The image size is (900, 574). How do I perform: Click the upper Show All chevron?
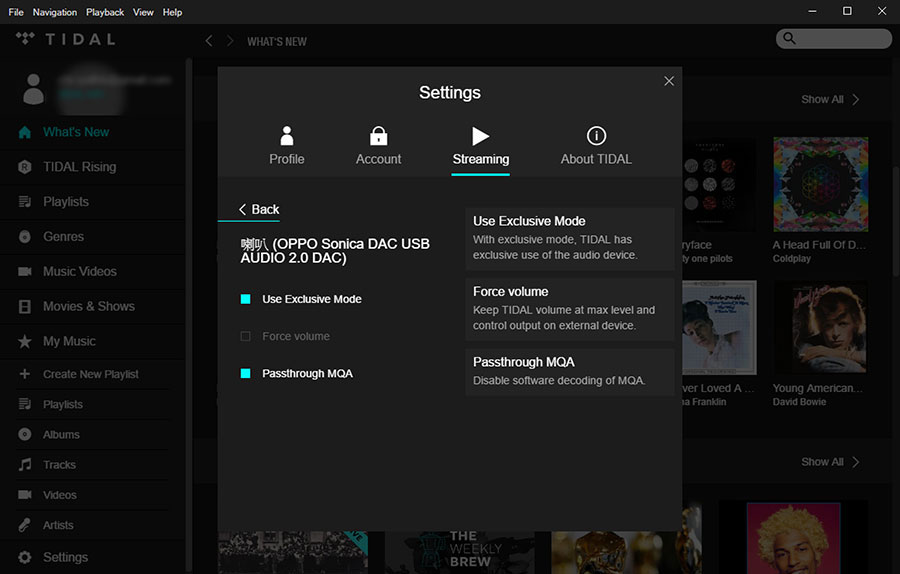[x=856, y=99]
